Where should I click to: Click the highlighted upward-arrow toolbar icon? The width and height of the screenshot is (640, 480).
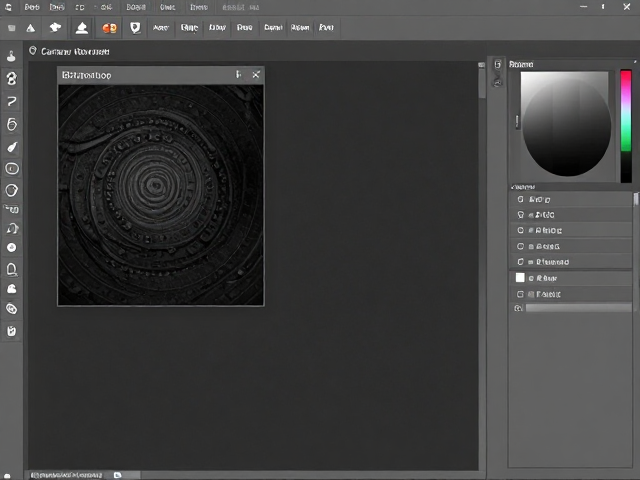tap(82, 28)
